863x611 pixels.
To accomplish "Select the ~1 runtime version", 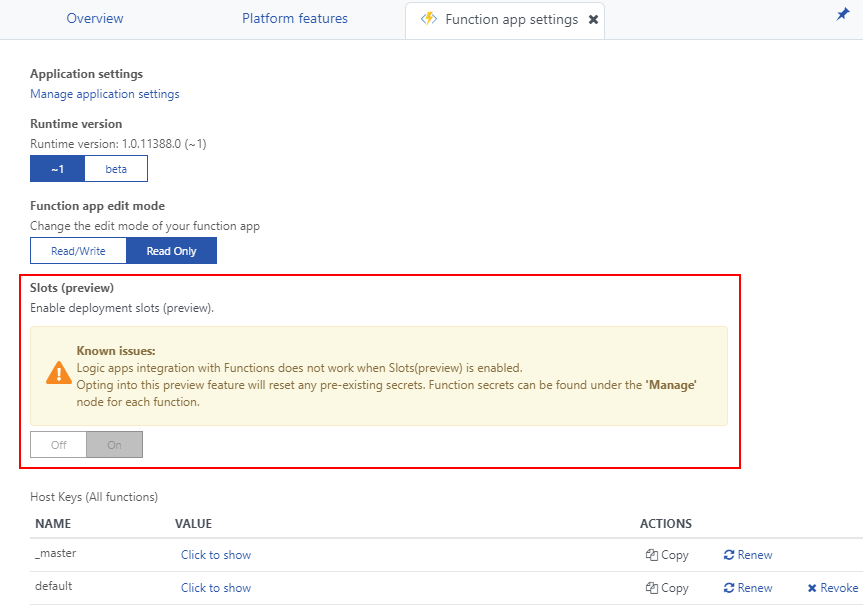I will tap(58, 169).
